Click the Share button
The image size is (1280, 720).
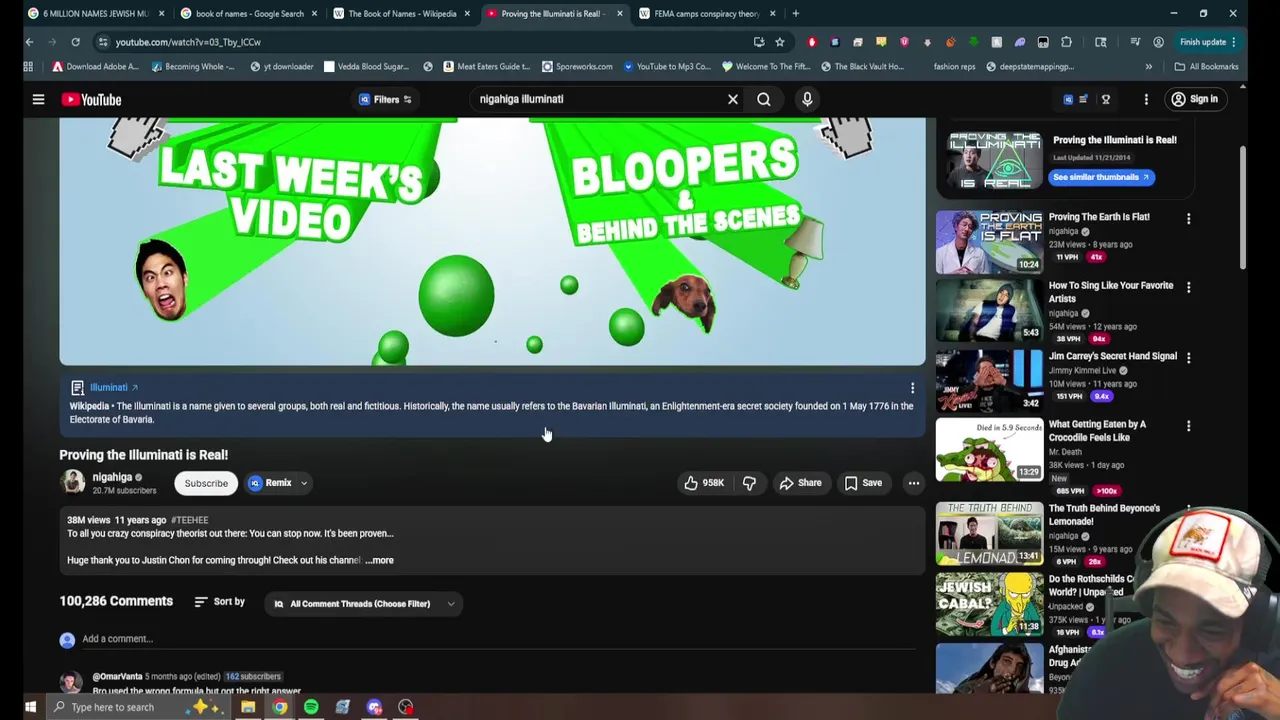[800, 483]
